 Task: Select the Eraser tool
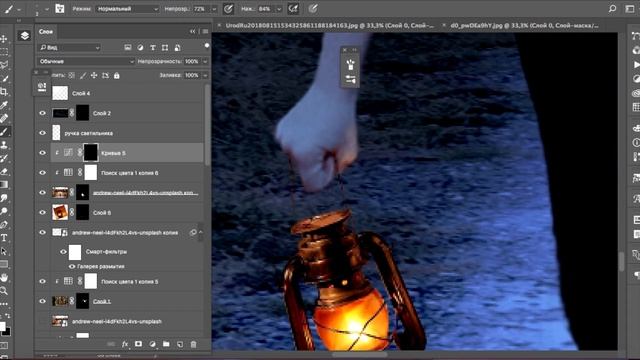click(4, 171)
